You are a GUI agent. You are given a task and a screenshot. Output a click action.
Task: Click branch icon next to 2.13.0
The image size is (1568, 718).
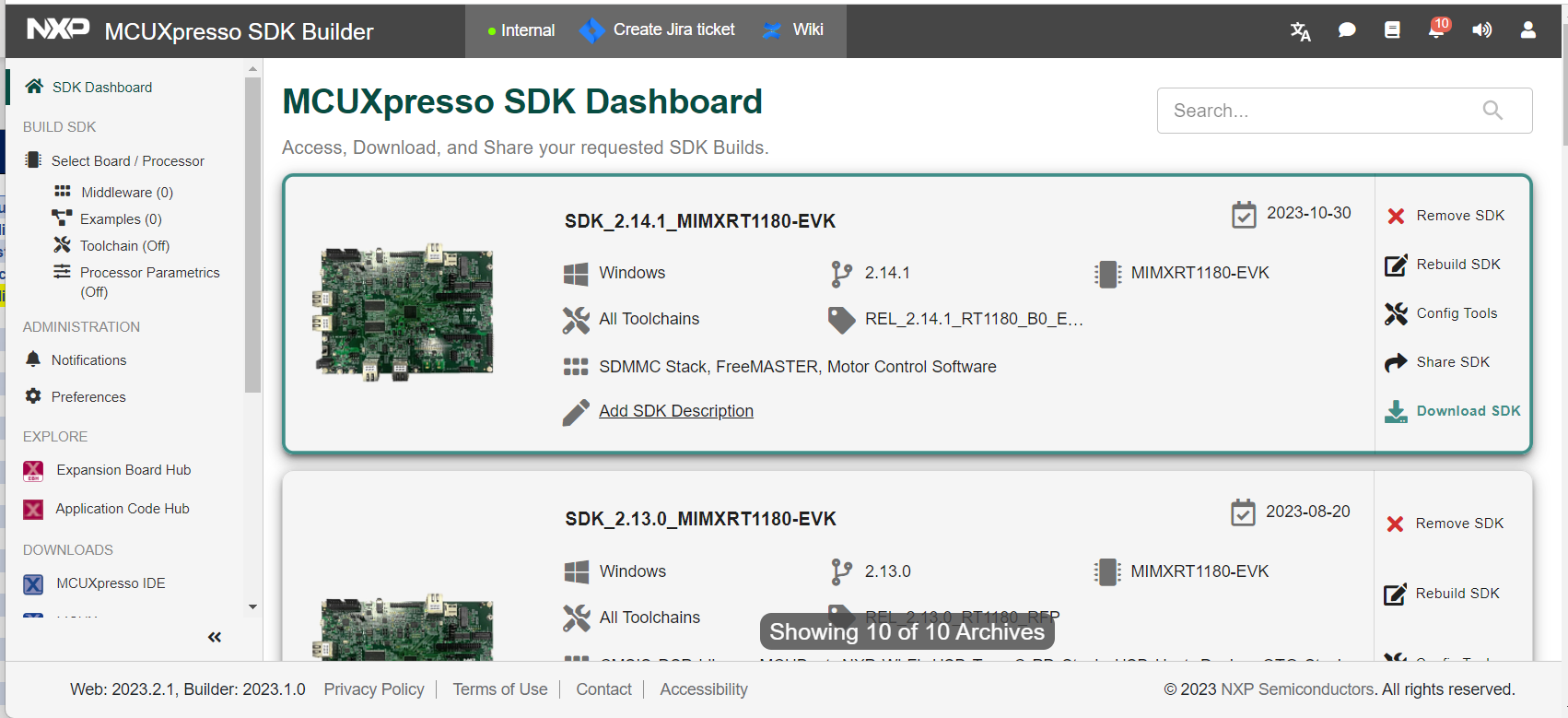point(841,572)
